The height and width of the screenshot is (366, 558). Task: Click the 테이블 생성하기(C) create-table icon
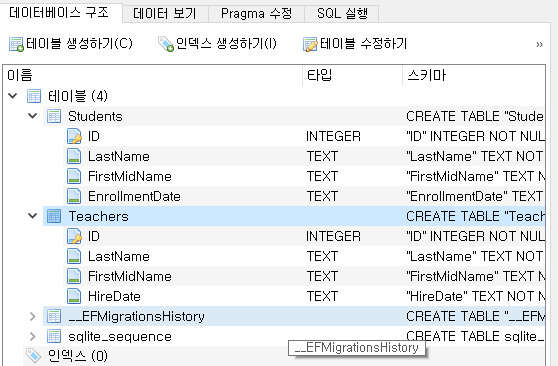coord(16,44)
